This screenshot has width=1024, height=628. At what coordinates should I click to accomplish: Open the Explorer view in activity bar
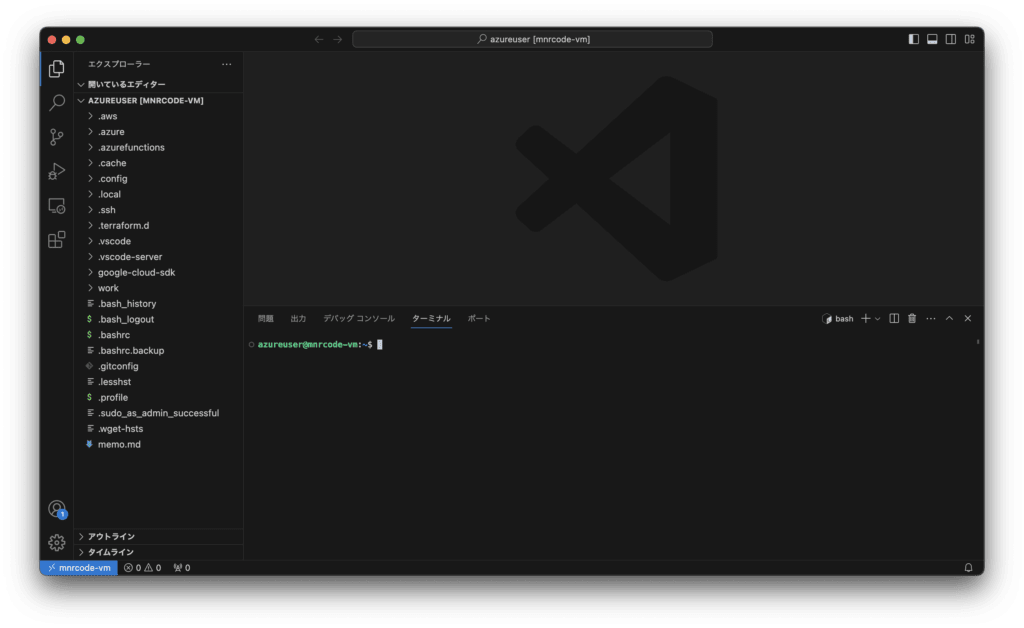pos(57,69)
